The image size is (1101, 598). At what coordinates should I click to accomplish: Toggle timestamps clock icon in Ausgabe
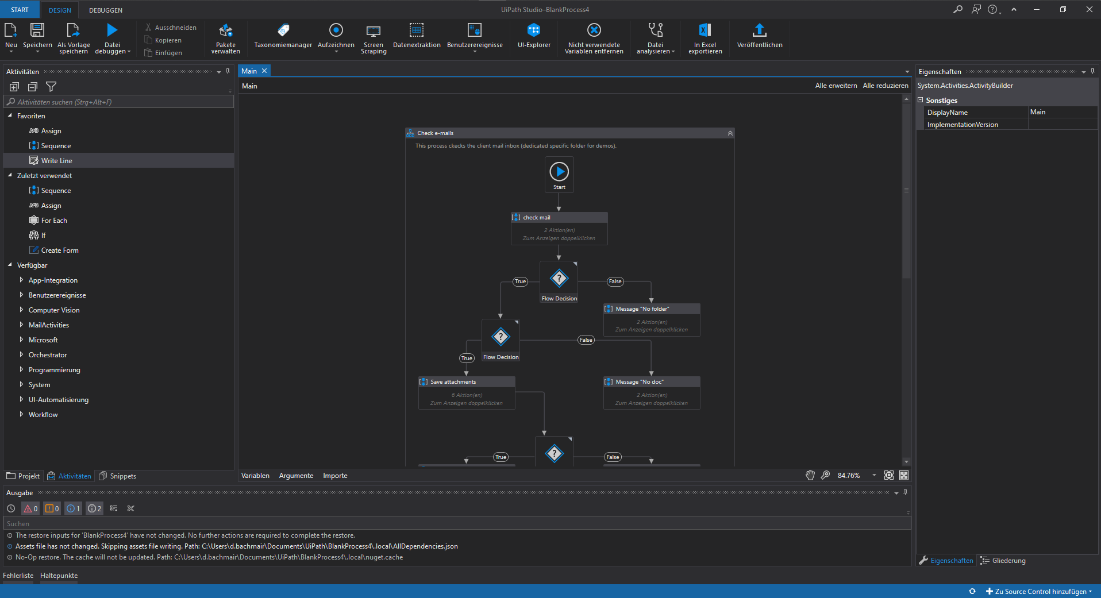click(11, 508)
